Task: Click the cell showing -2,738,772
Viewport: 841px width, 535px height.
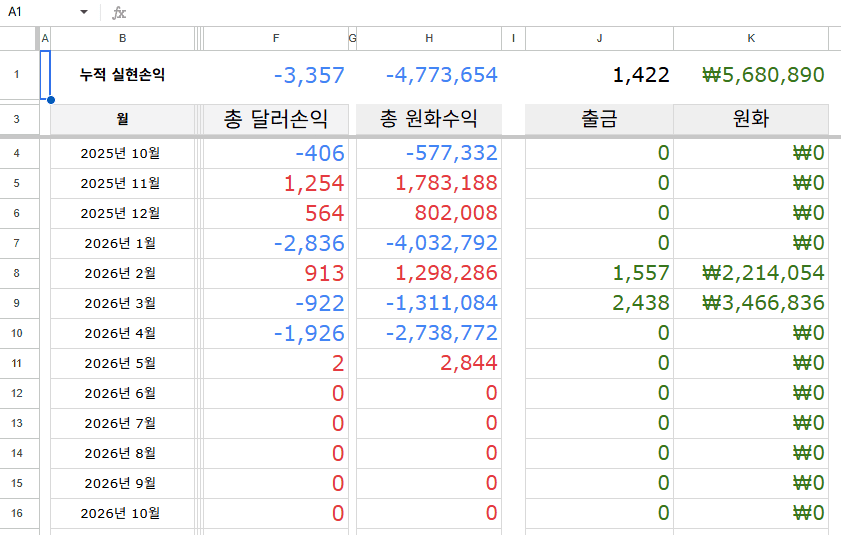Action: [x=429, y=334]
